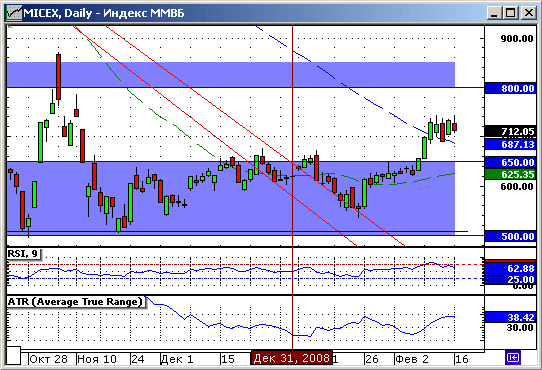Click the chart icon in the title bar

(x=14, y=13)
